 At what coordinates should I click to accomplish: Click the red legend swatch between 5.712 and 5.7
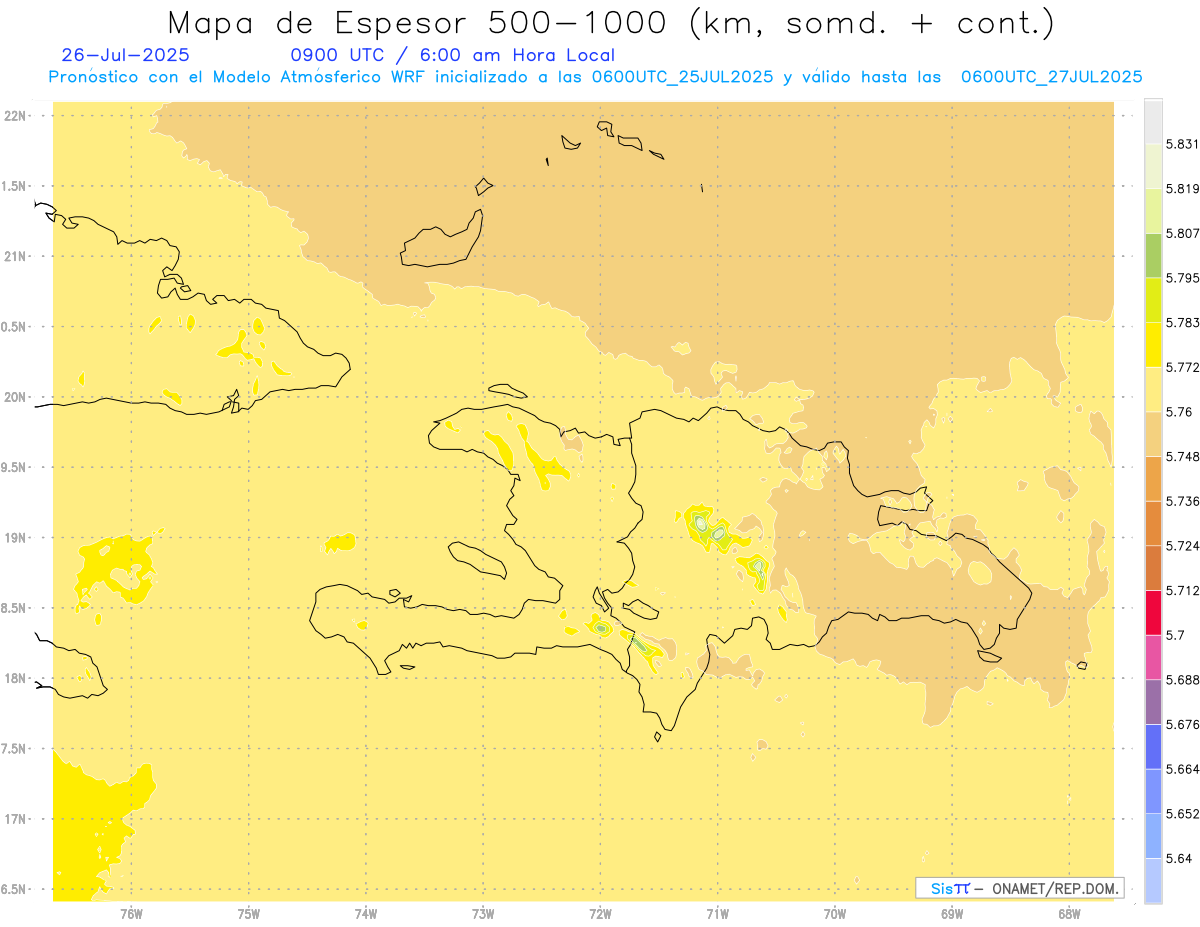click(1153, 612)
